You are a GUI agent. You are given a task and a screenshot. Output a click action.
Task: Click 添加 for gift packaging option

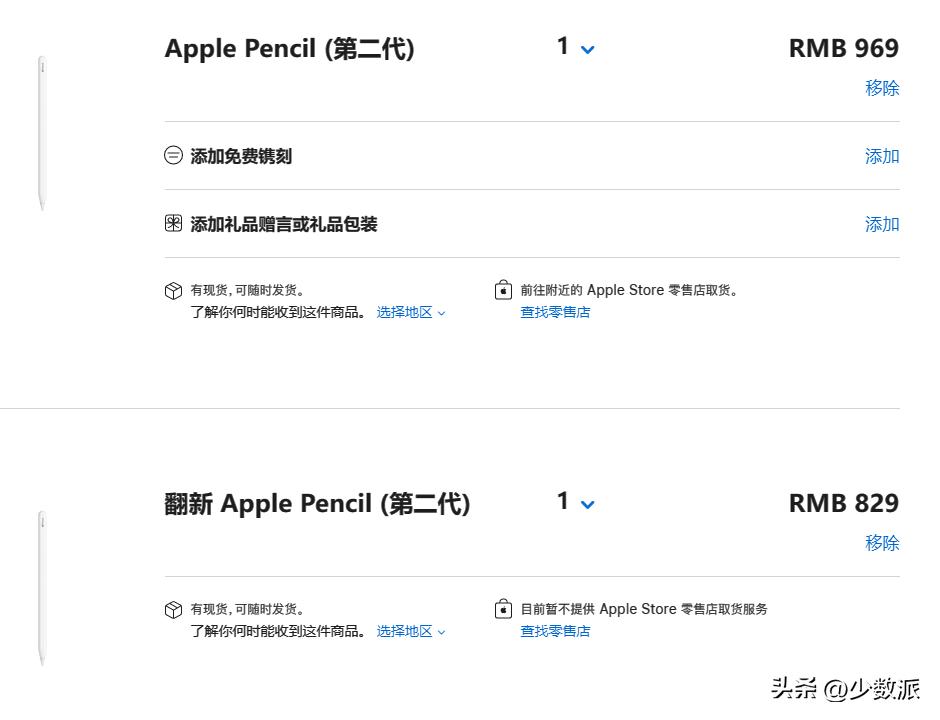881,224
